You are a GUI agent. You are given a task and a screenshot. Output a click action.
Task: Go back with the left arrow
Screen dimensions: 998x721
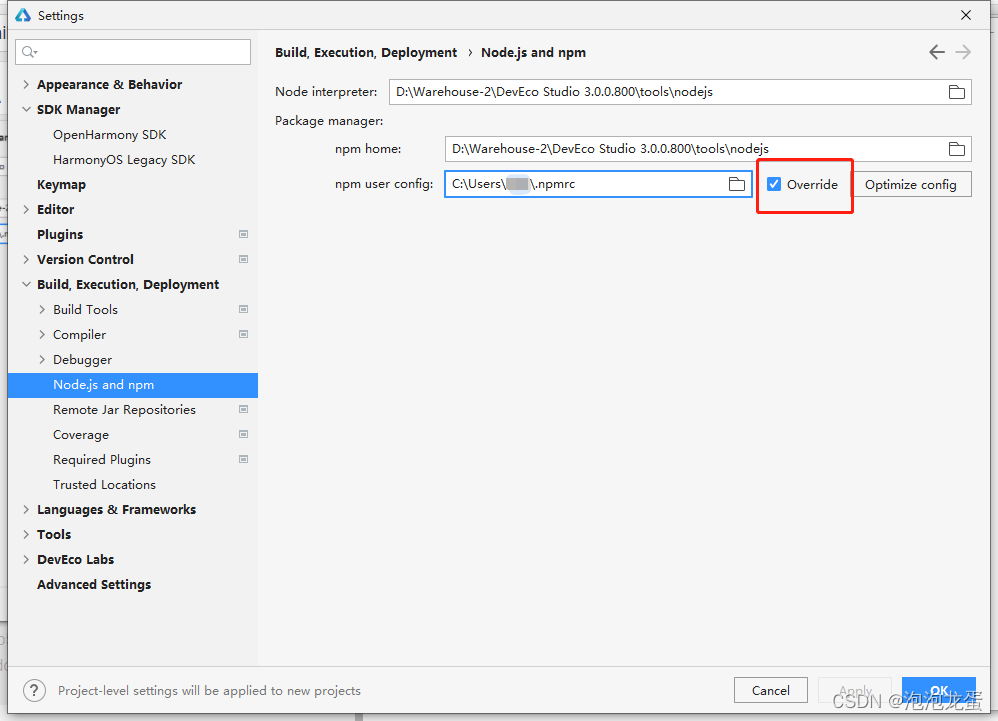tap(936, 52)
